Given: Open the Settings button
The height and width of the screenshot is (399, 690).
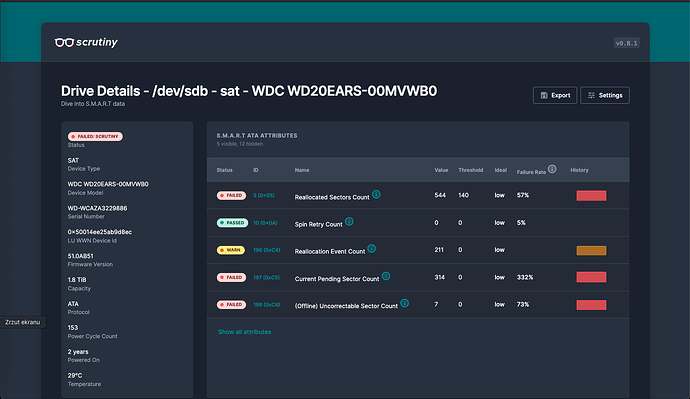Looking at the screenshot, I should [x=605, y=95].
